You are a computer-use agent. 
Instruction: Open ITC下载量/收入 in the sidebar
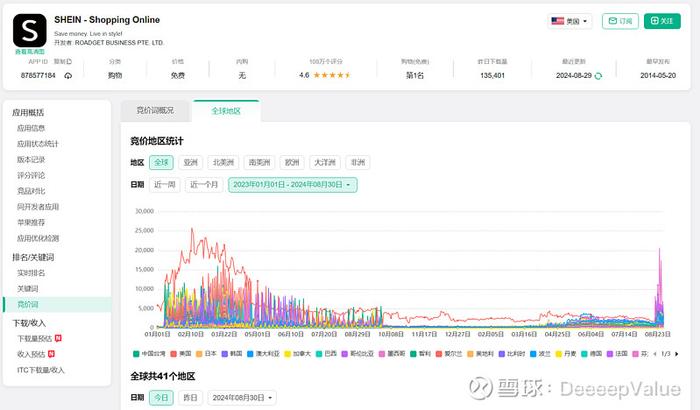[x=41, y=370]
